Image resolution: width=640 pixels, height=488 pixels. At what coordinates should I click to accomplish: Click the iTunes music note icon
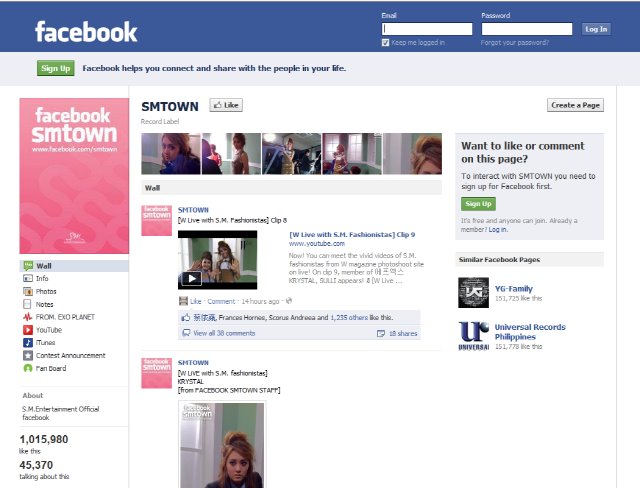(x=28, y=342)
